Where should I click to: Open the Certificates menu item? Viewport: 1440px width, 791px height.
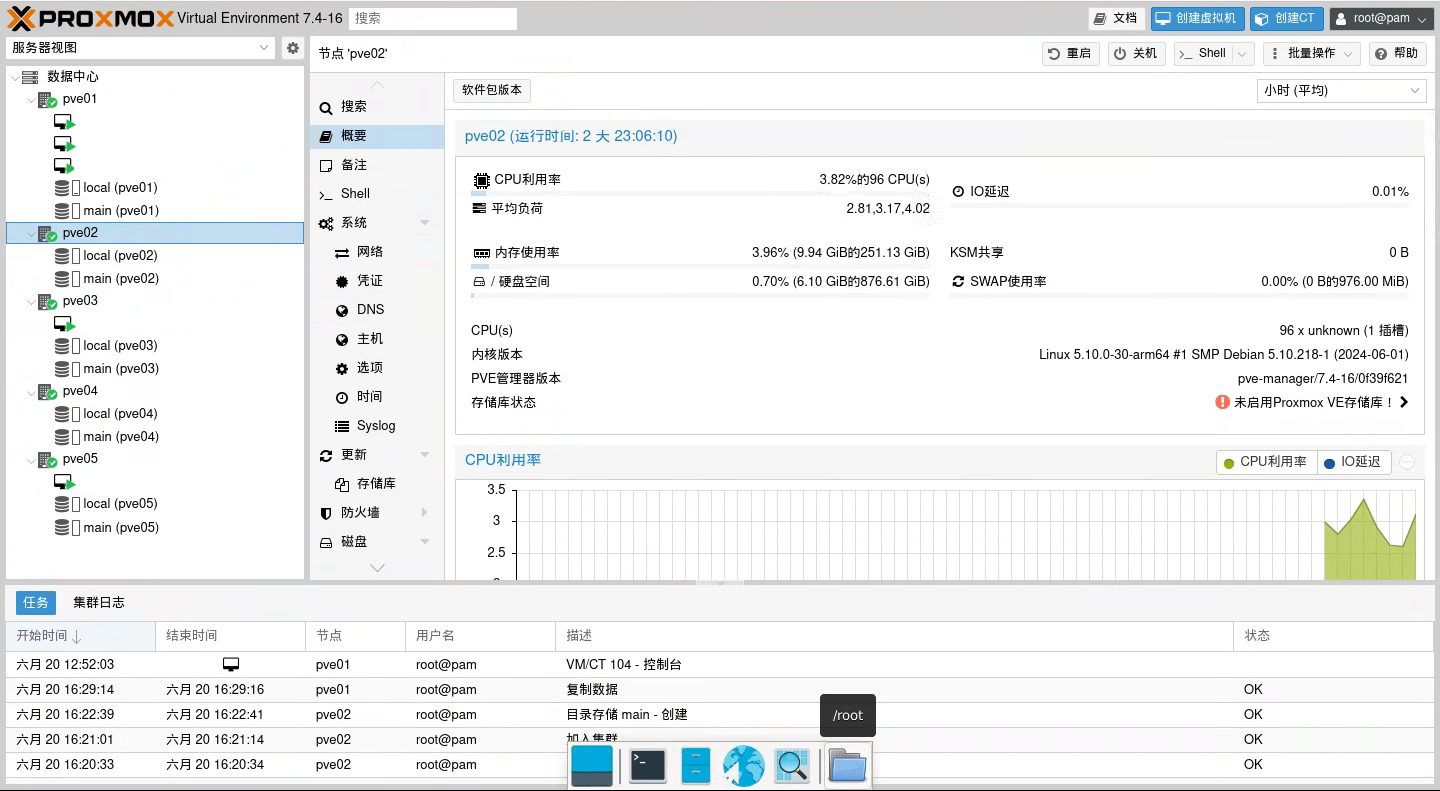[x=377, y=281]
